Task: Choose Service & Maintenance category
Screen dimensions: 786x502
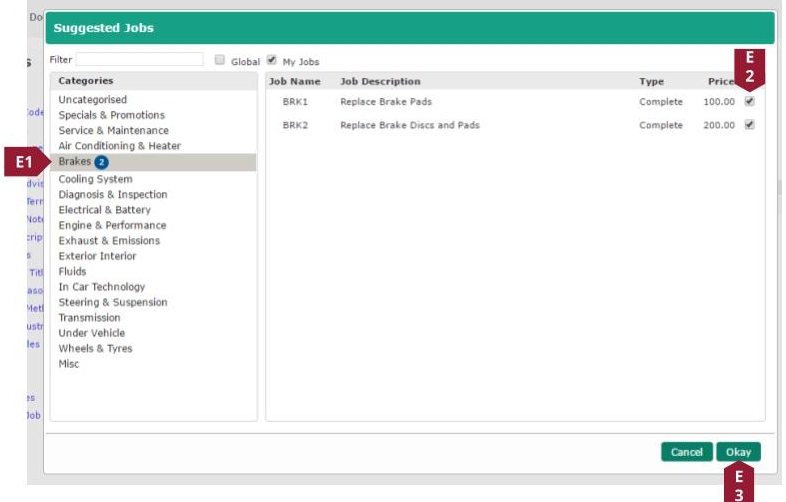Action: coord(113,130)
